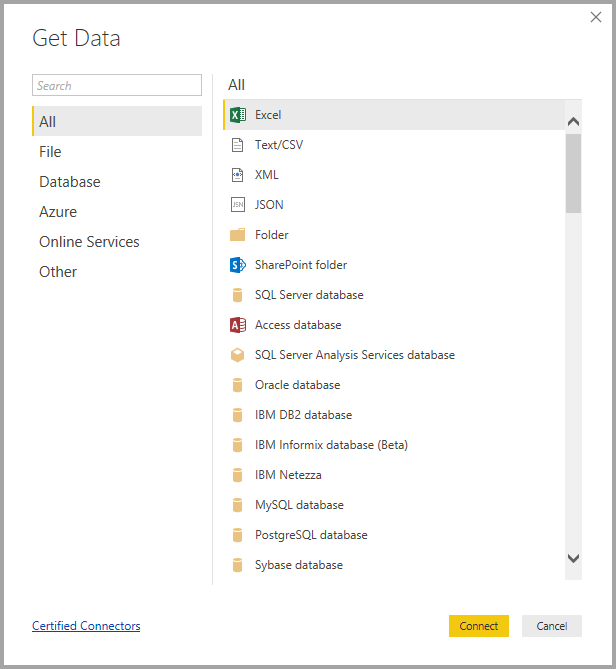This screenshot has width=616, height=669.
Task: Click the XML file icon
Action: click(238, 175)
